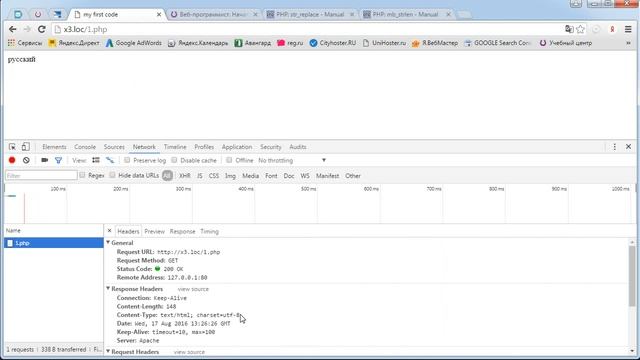Screen dimensions: 640x360
Task: Enable the Preserve log checkbox
Action: (x=127, y=160)
